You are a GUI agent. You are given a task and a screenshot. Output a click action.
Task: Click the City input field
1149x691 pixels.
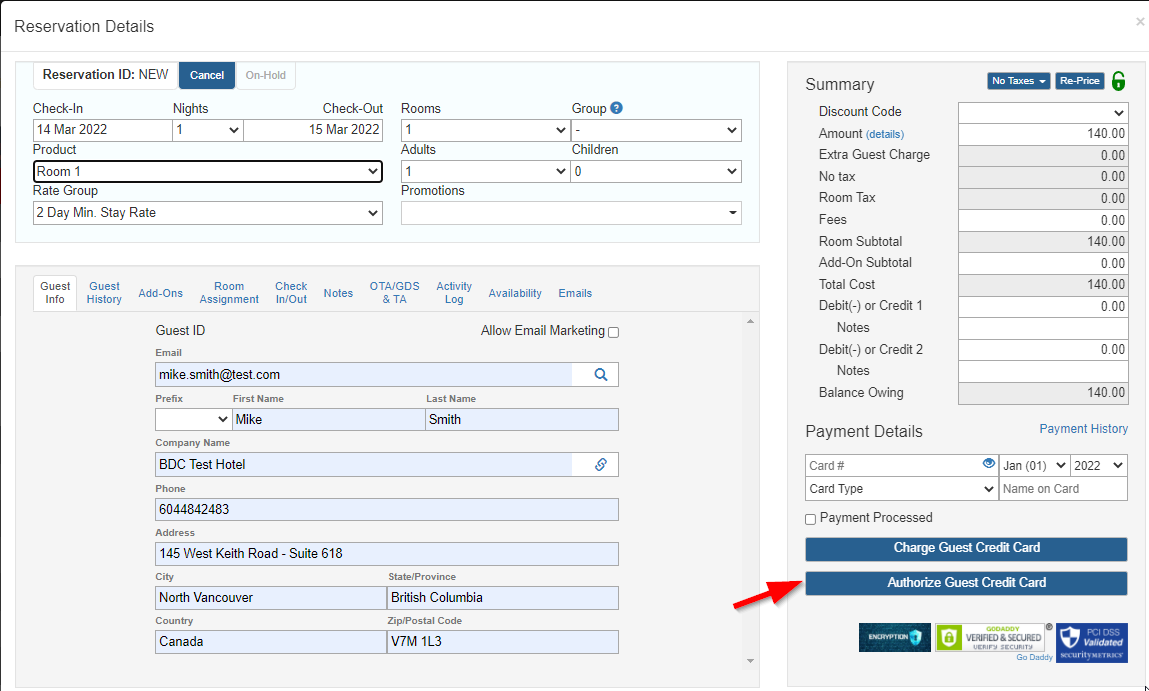(x=271, y=597)
